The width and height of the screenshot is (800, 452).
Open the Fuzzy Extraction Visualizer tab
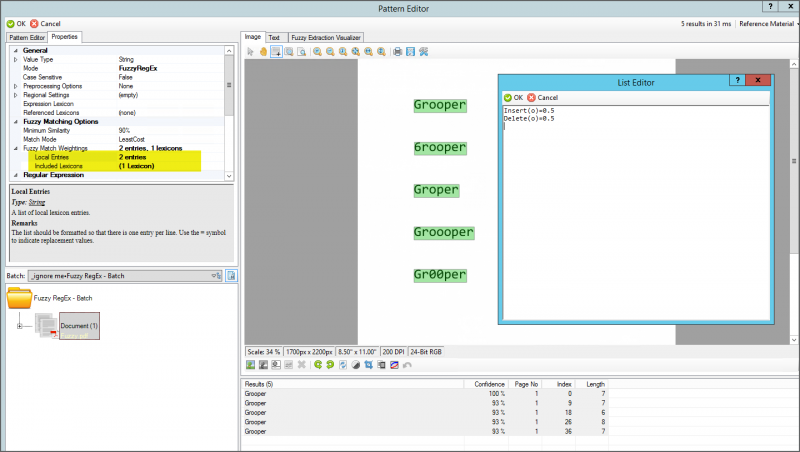coord(326,37)
